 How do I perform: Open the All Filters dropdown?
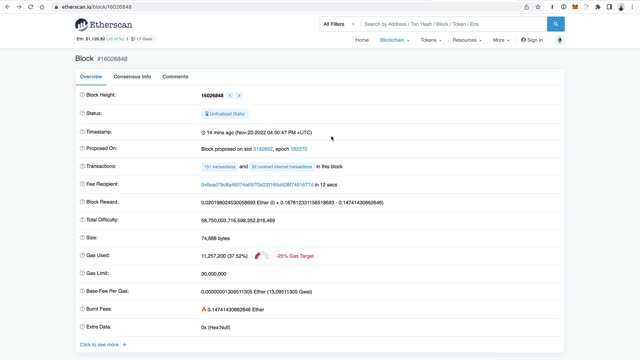[340, 24]
